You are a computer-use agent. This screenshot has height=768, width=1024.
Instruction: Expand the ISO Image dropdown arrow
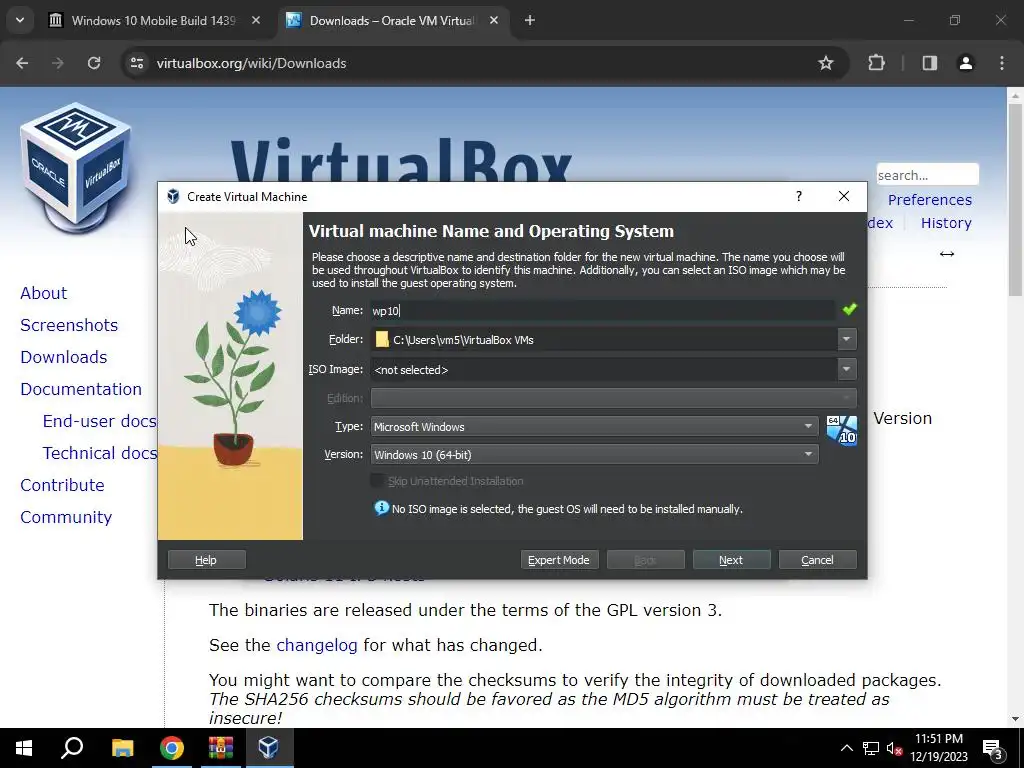[846, 369]
